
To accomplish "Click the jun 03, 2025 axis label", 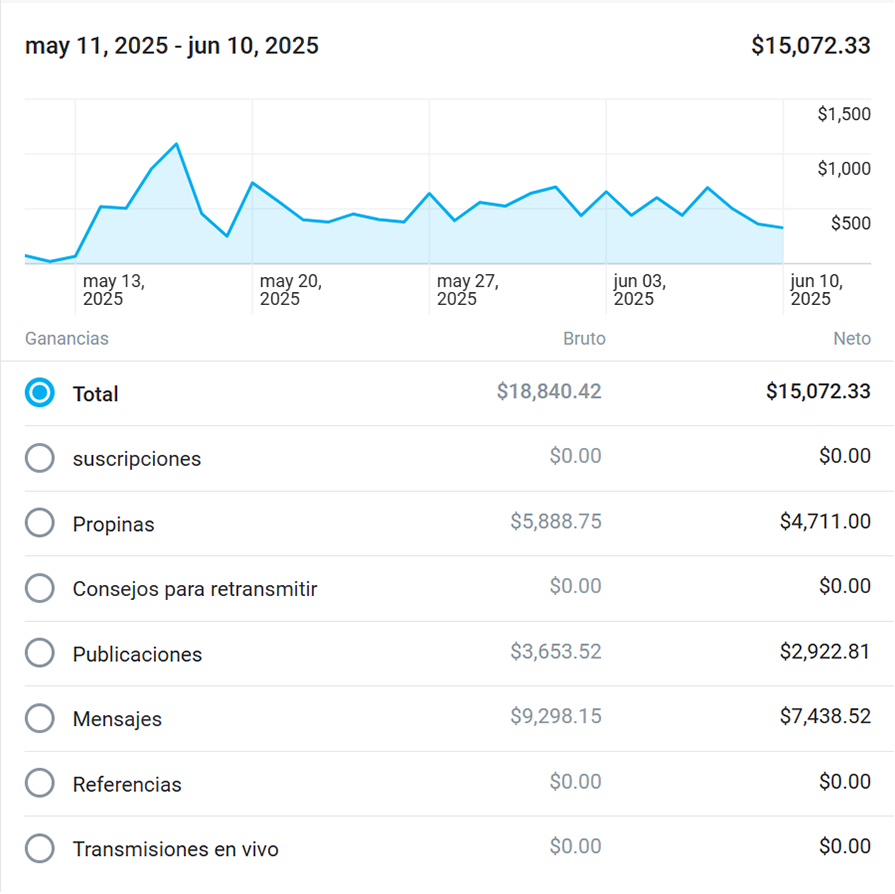I will click(639, 290).
